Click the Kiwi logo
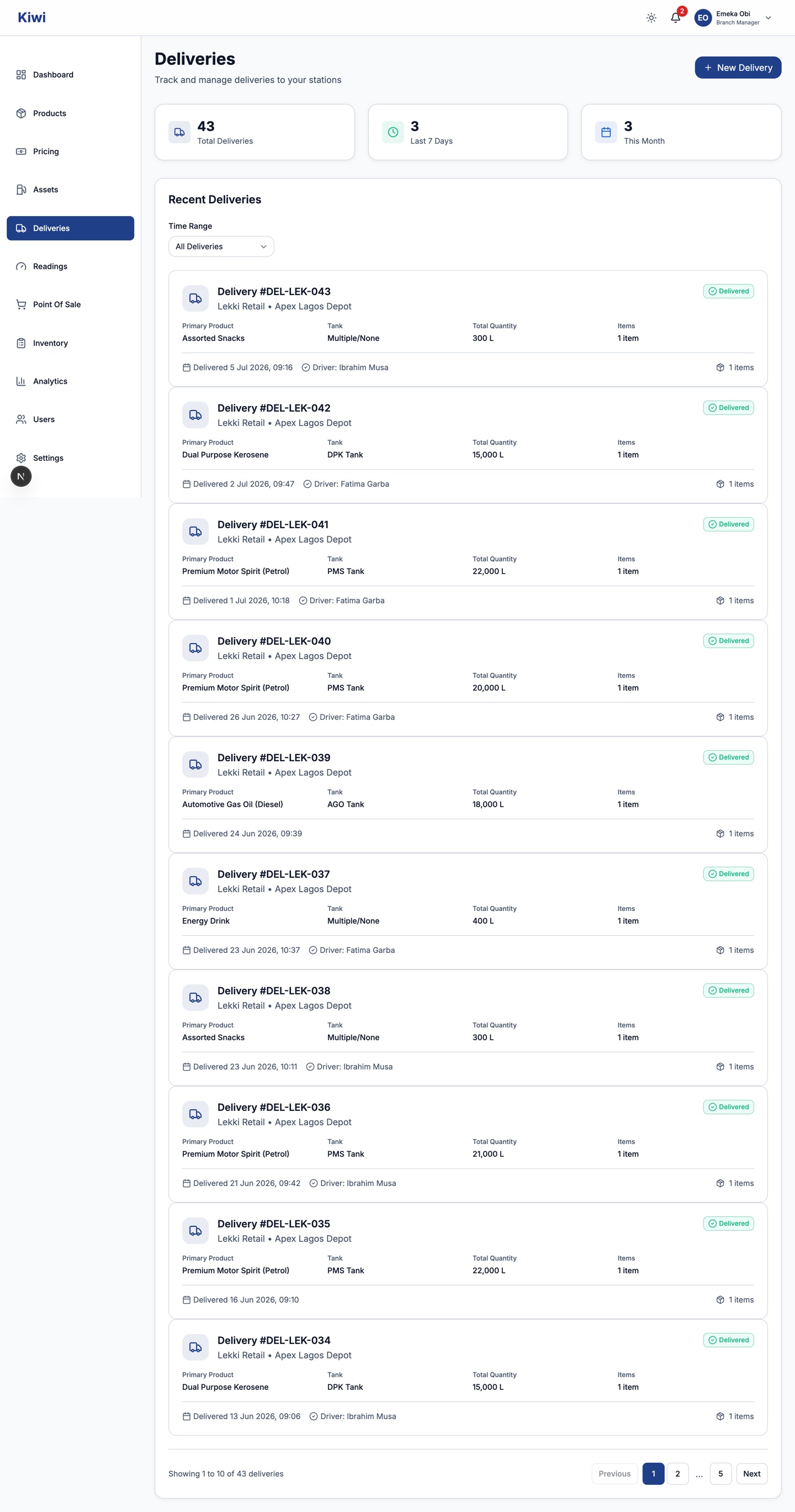Screen dimensions: 795x1512 click(x=31, y=18)
